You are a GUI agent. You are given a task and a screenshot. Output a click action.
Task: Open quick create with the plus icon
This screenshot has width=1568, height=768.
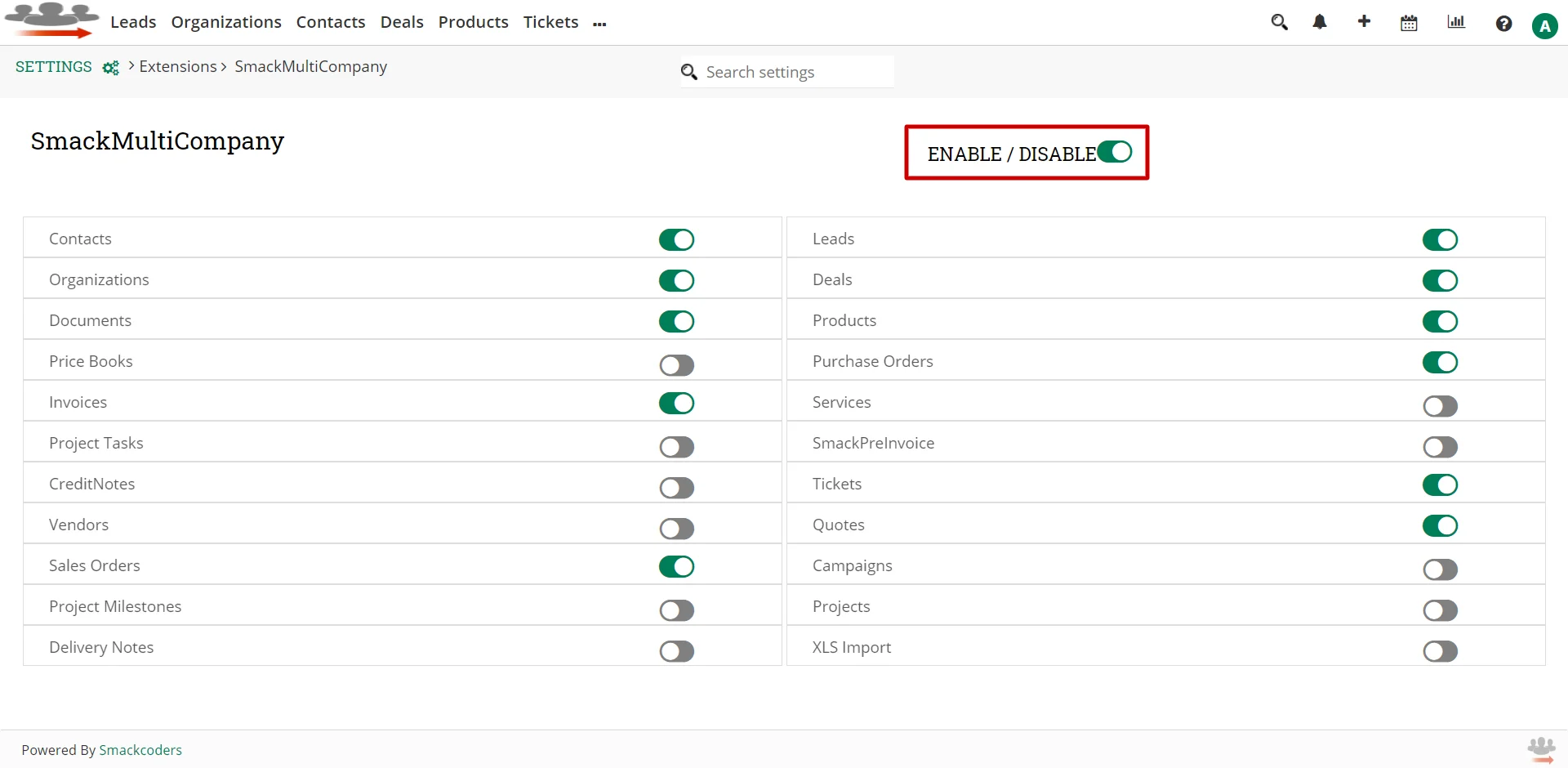click(1364, 22)
